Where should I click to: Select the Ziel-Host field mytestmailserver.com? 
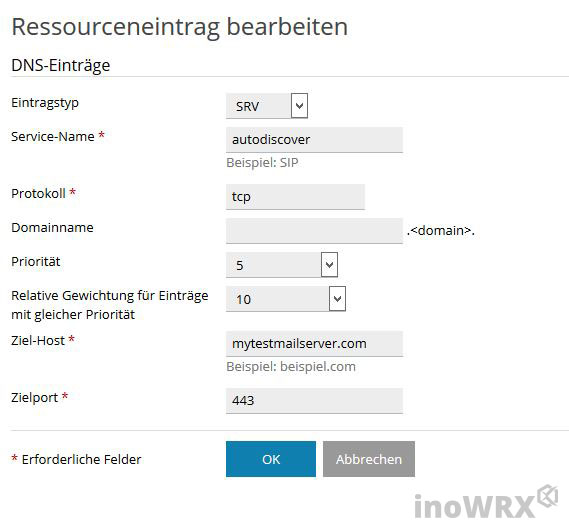click(x=314, y=344)
